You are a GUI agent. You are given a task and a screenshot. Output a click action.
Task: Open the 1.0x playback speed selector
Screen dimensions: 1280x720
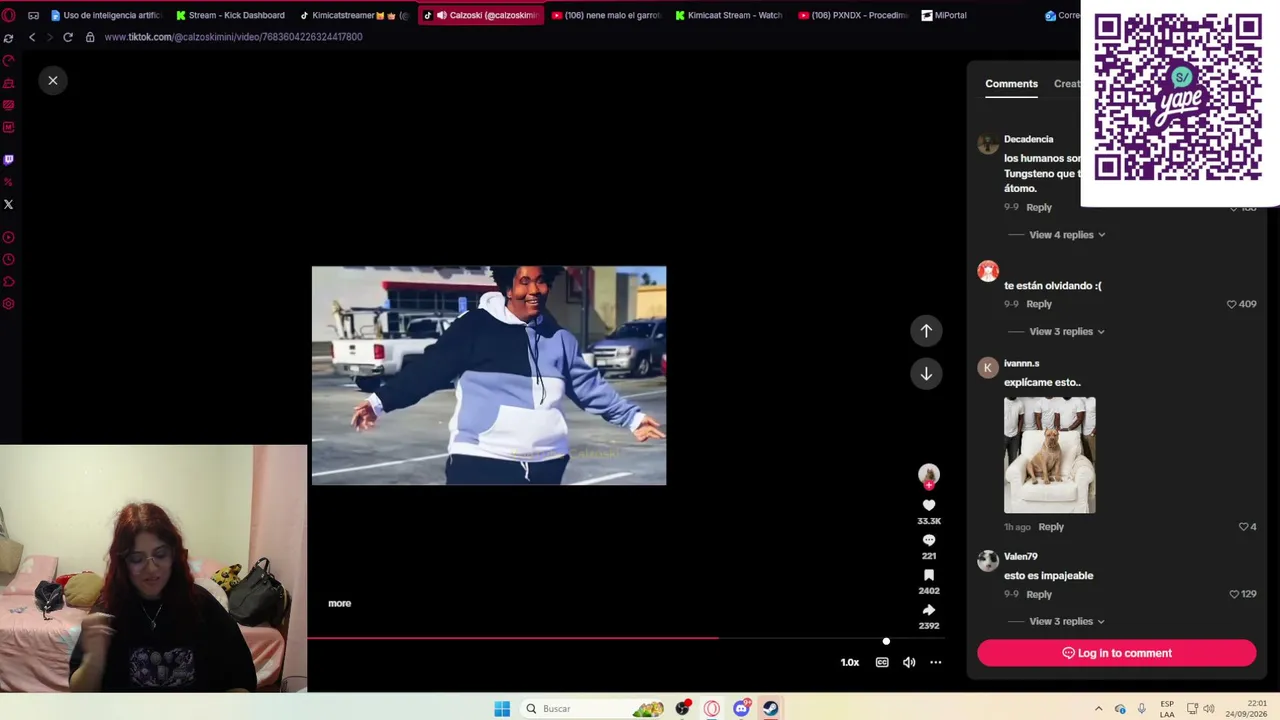point(850,662)
